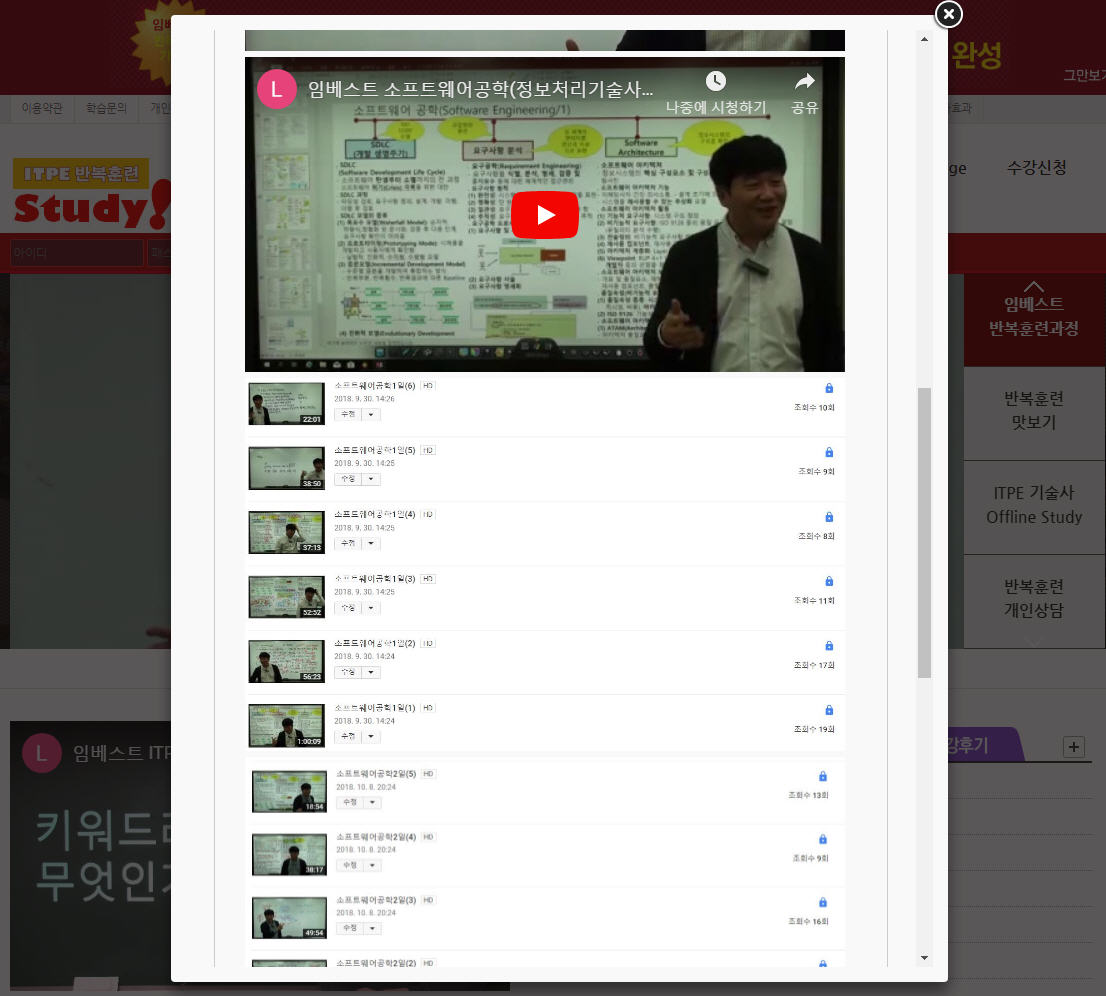This screenshot has width=1106, height=996.
Task: Click the lock icon for 소프트웨어공학1일(5)
Action: [829, 452]
